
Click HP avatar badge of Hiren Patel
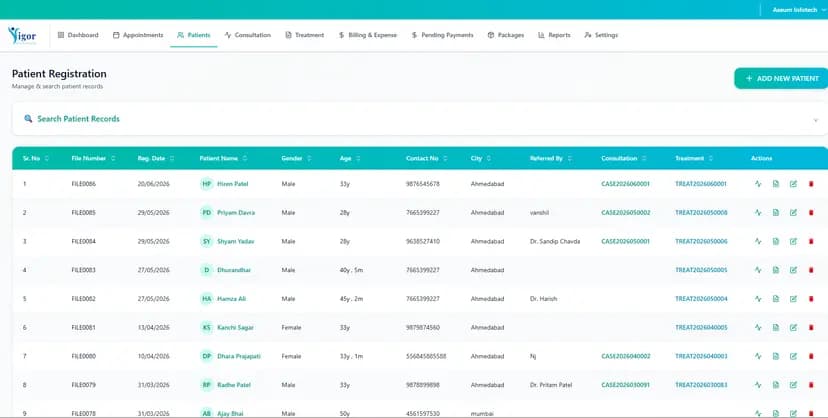[x=206, y=184]
